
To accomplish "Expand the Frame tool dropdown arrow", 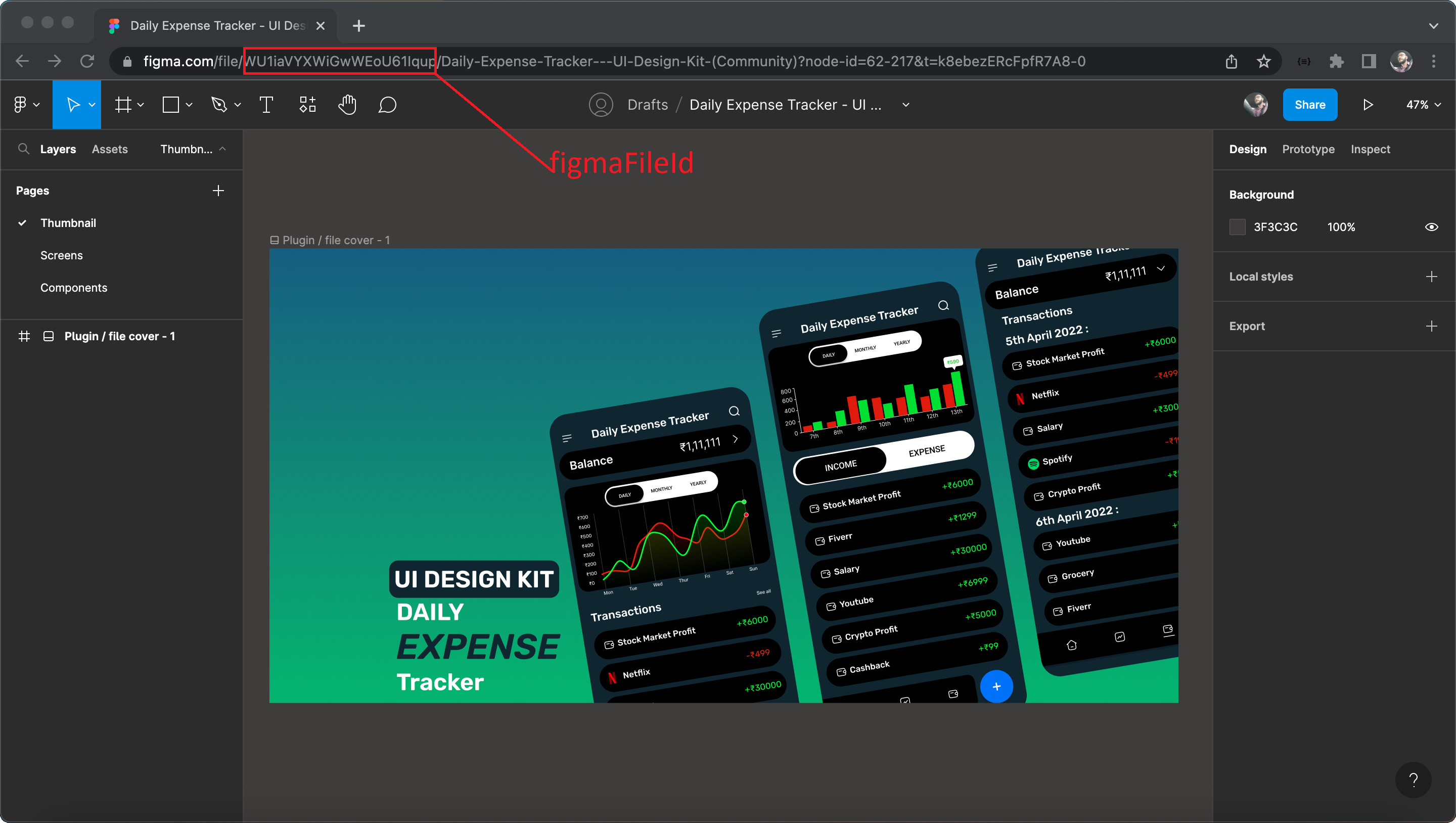I will click(x=141, y=105).
